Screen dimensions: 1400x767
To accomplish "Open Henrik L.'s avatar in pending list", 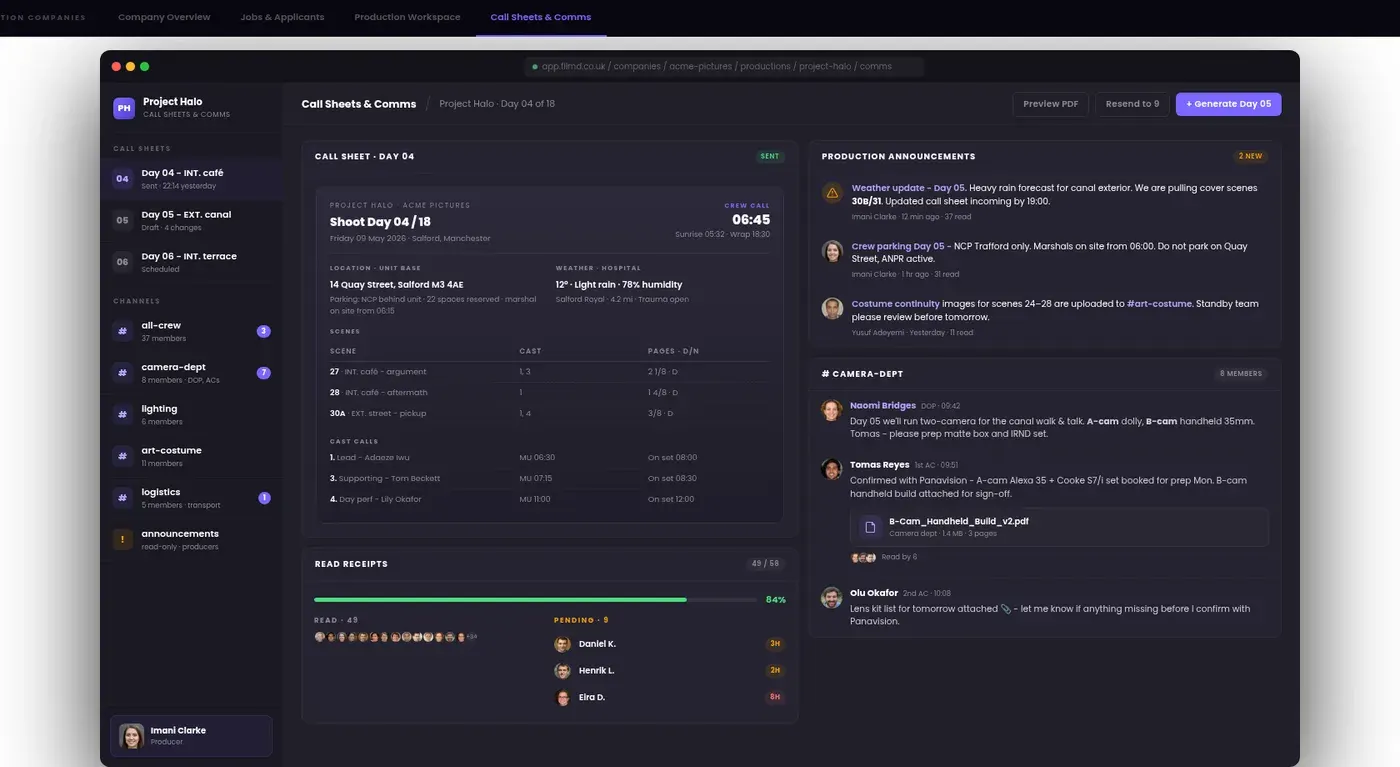I will (562, 671).
